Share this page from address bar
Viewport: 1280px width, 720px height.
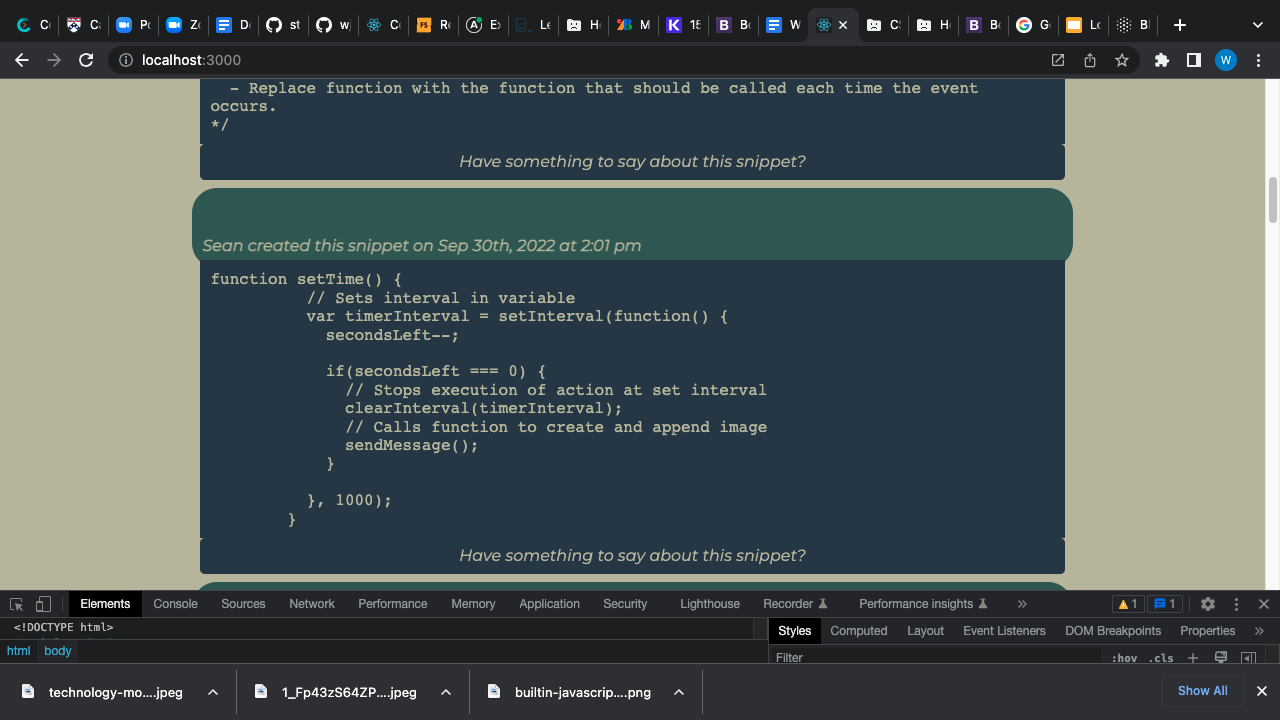pos(1090,60)
